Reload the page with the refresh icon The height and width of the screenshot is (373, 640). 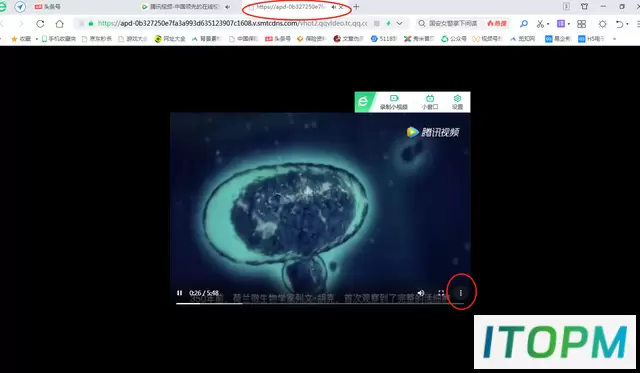40,24
